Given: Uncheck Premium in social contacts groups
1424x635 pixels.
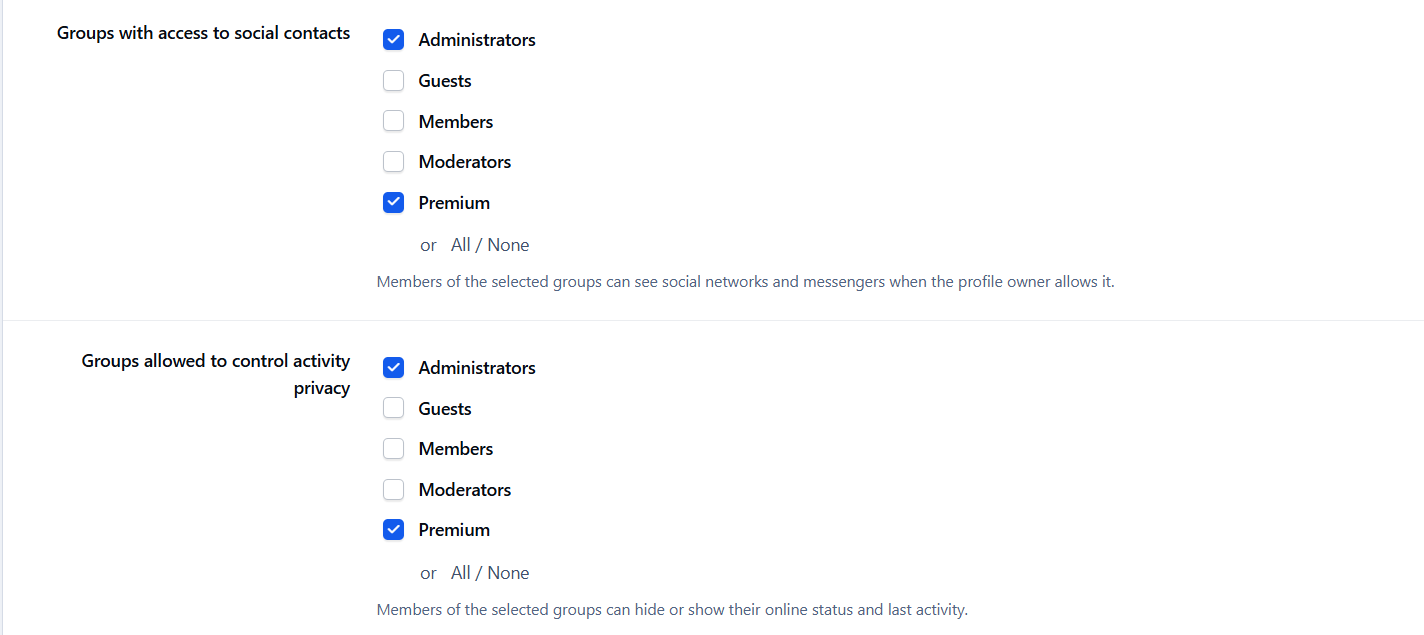Looking at the screenshot, I should (x=393, y=203).
